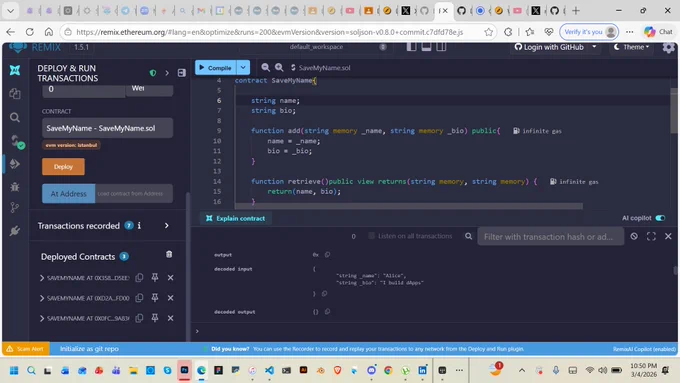Toggle the AI copilot switch
This screenshot has width=680, height=383.
pos(660,218)
